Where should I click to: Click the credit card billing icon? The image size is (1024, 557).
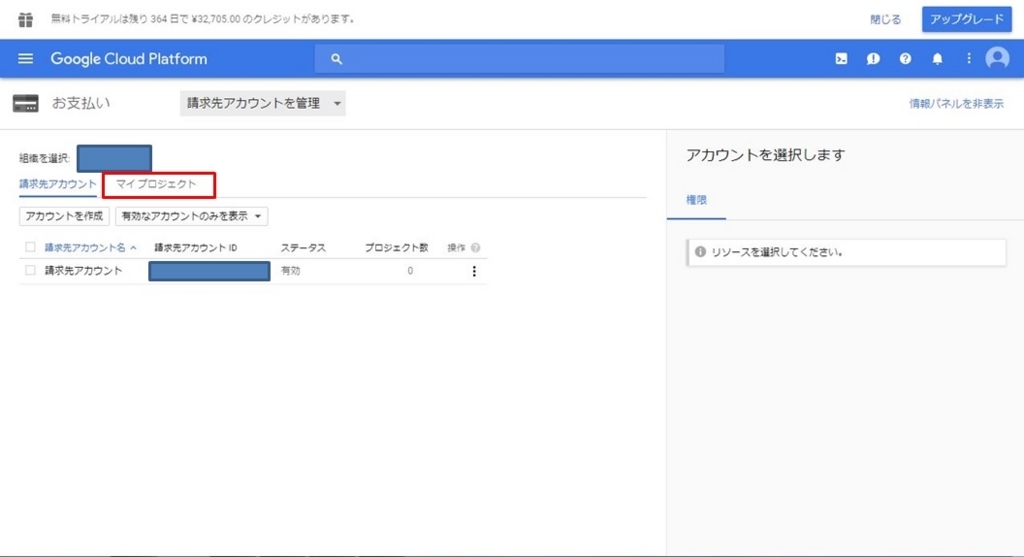pos(25,103)
